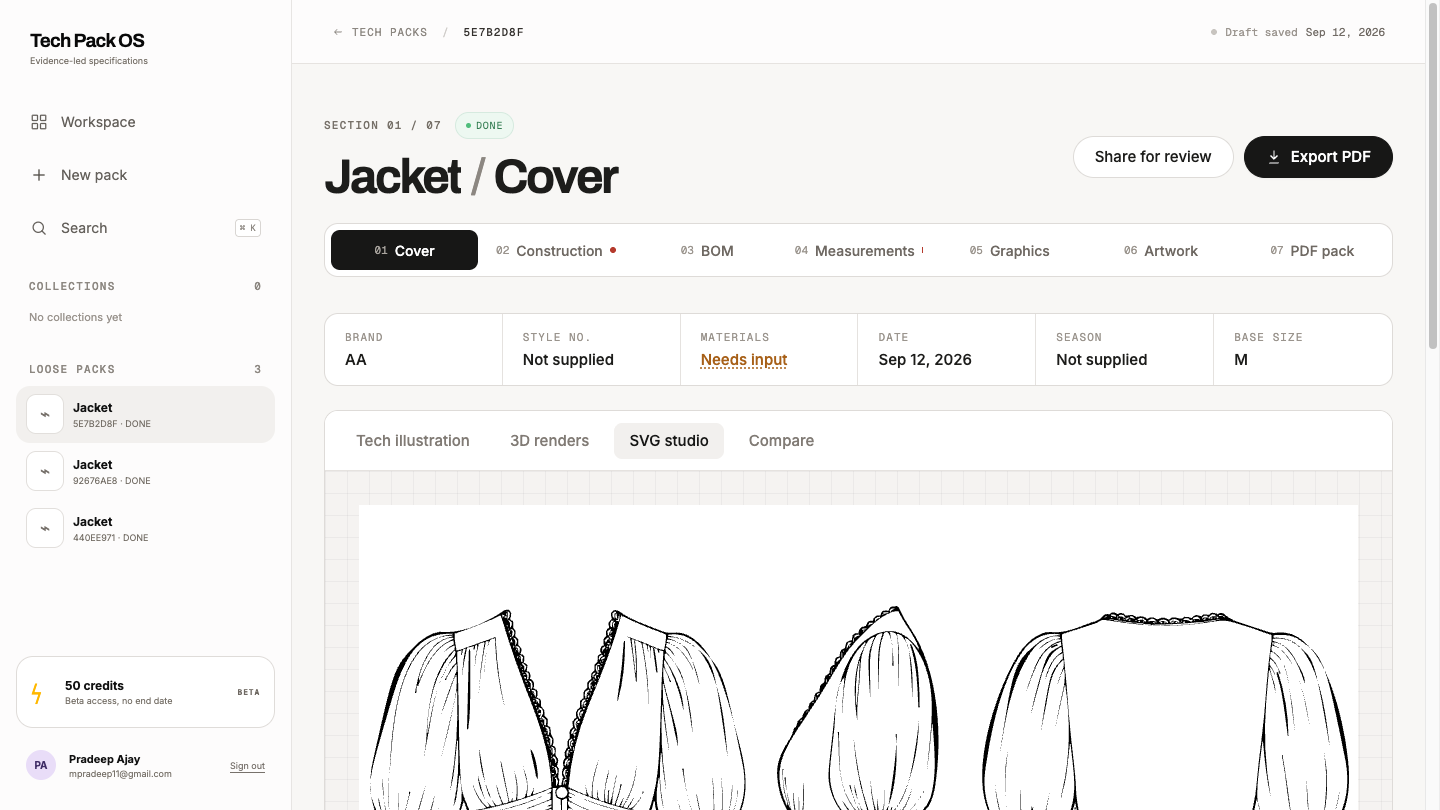Click the Style No. 'Not supplied' value
This screenshot has height=810, width=1440.
[x=568, y=360]
